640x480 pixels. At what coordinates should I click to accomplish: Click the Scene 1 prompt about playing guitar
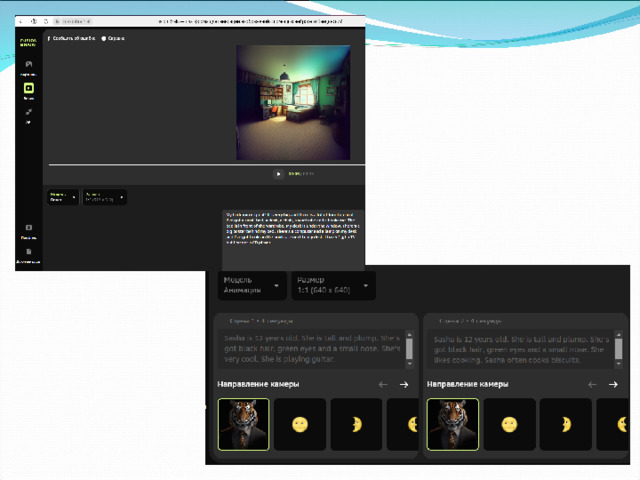pos(313,349)
